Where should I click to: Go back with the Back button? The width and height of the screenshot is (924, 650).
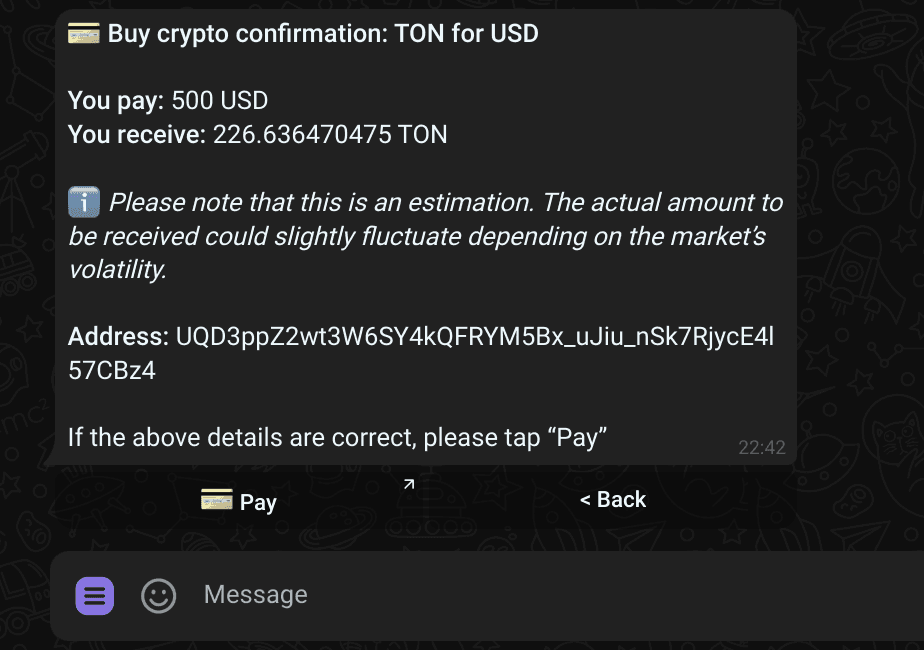[x=613, y=500]
